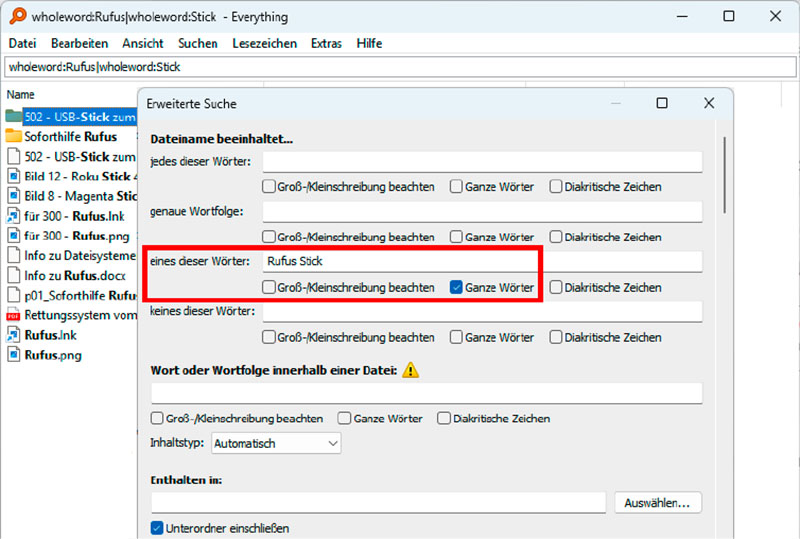The height and width of the screenshot is (539, 800).
Task: Enable Ganze Wörter for file content search
Action: pos(344,418)
